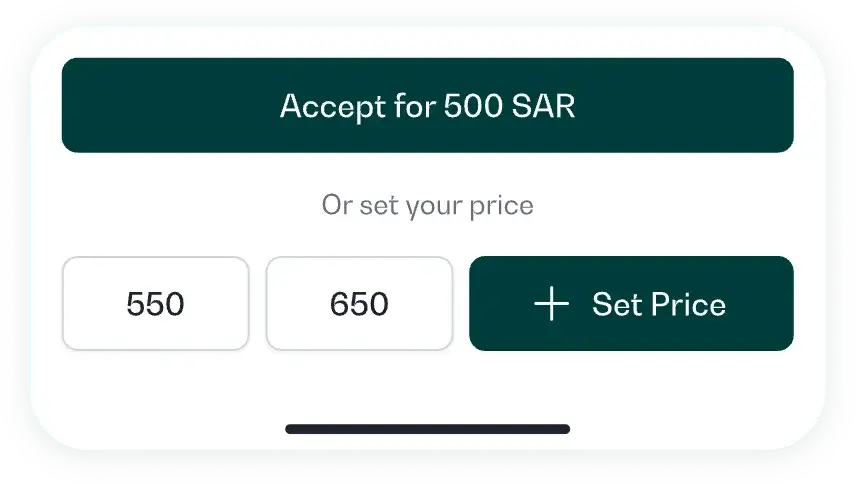Tap the add icon to set a price

pos(551,304)
